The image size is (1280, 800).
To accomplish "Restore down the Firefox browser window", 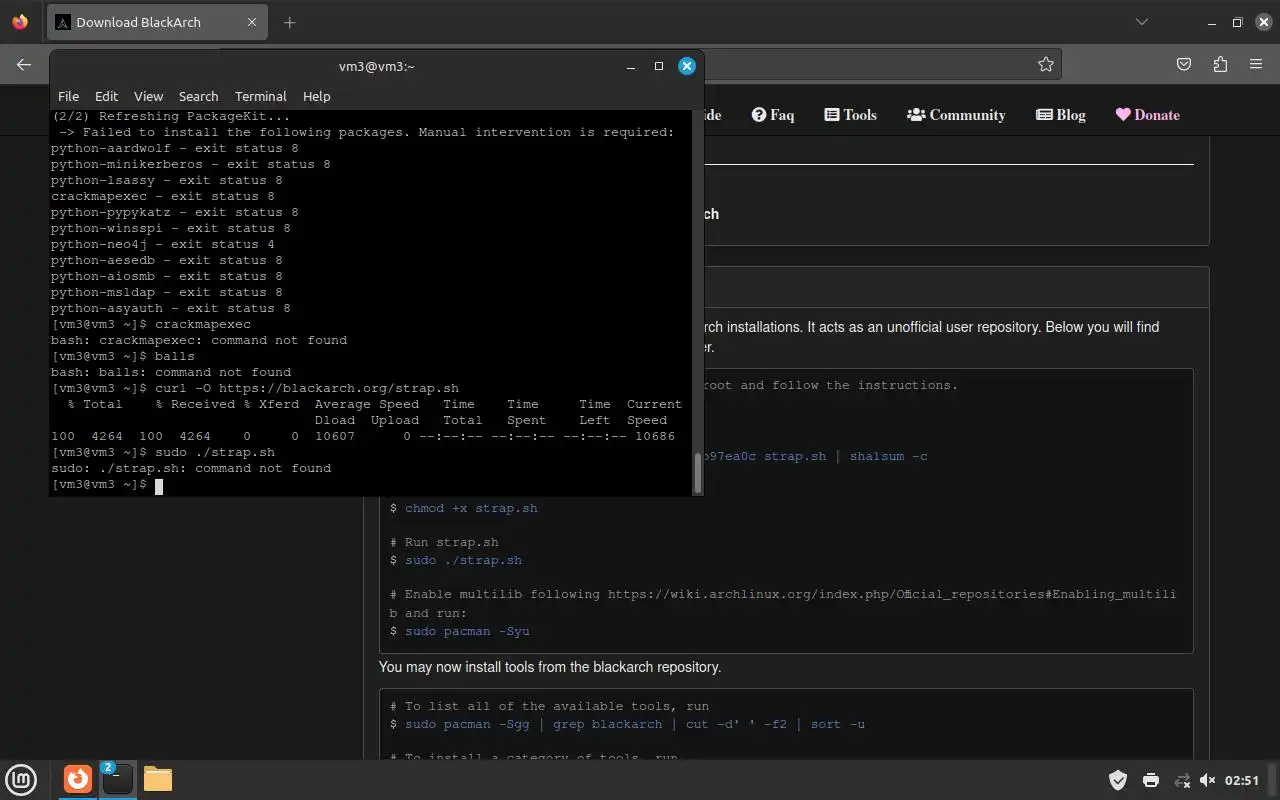I will (1237, 22).
